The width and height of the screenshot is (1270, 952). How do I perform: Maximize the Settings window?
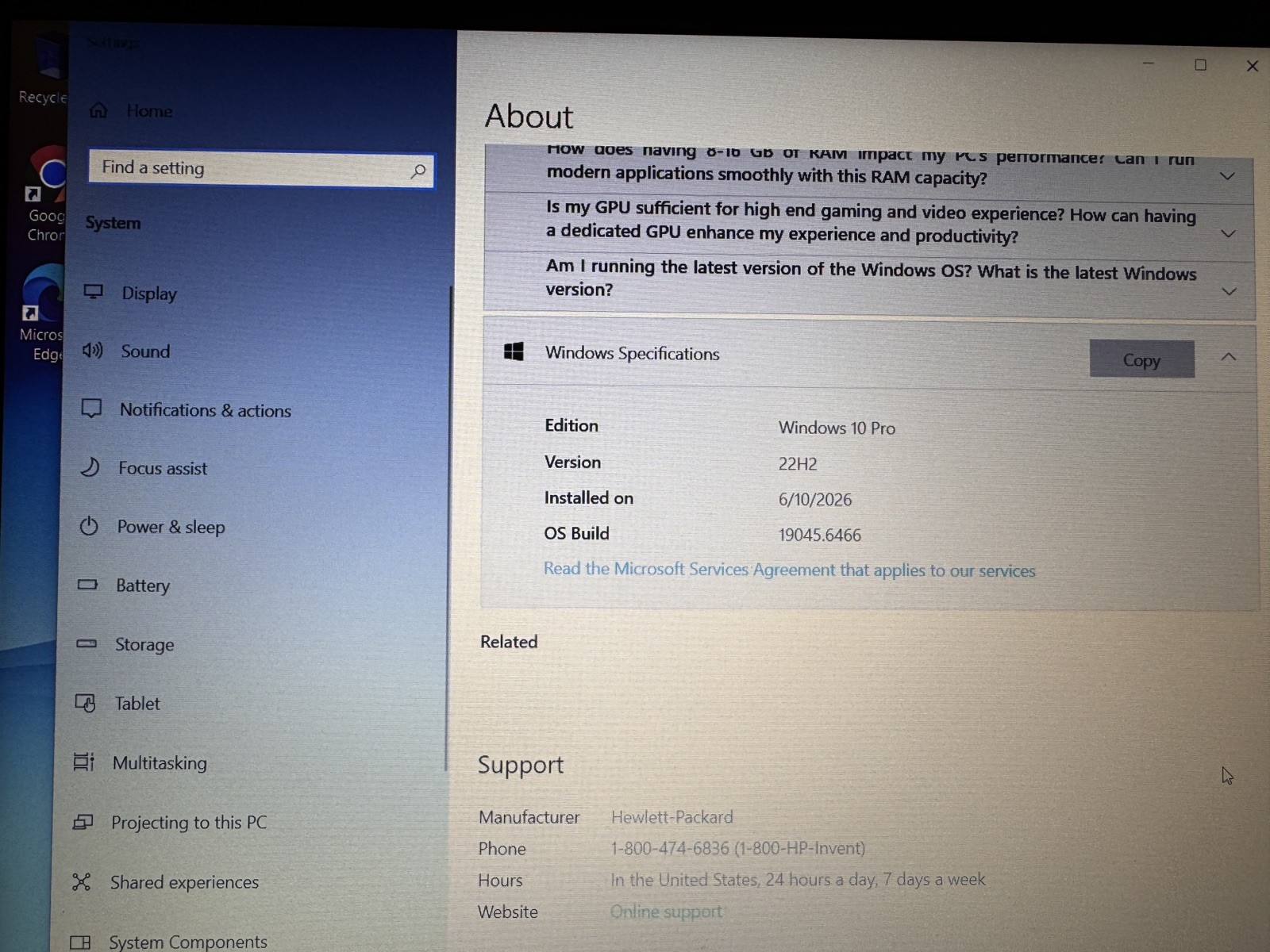coord(1200,65)
